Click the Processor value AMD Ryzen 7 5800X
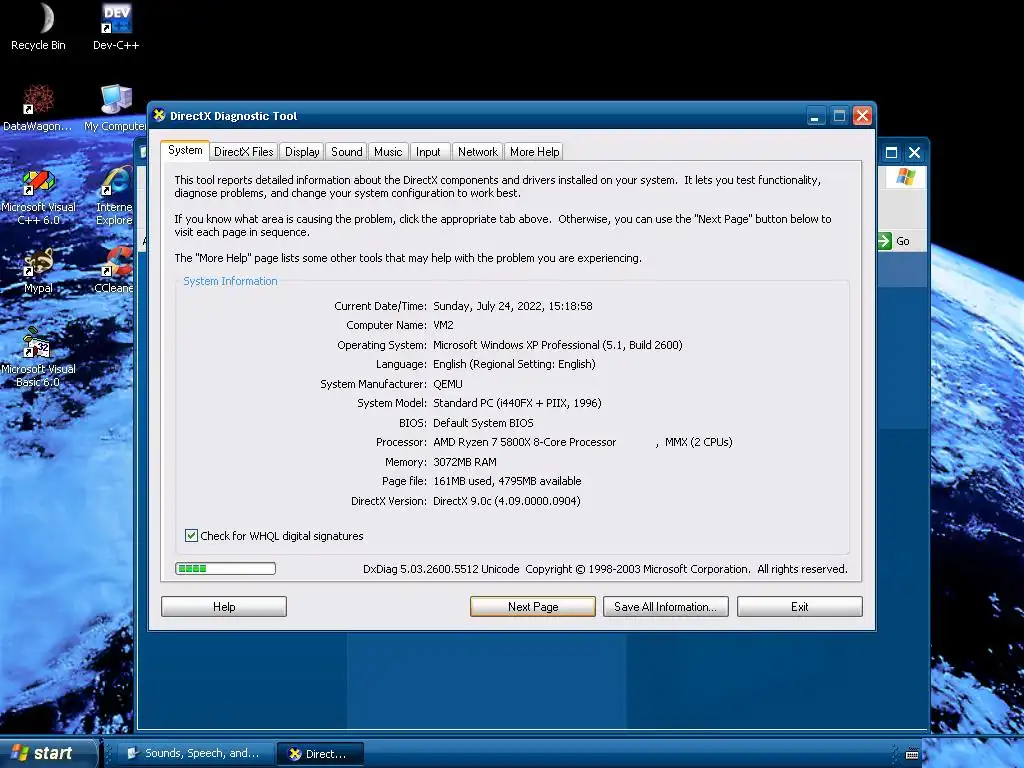Image resolution: width=1024 pixels, height=768 pixels. click(524, 442)
